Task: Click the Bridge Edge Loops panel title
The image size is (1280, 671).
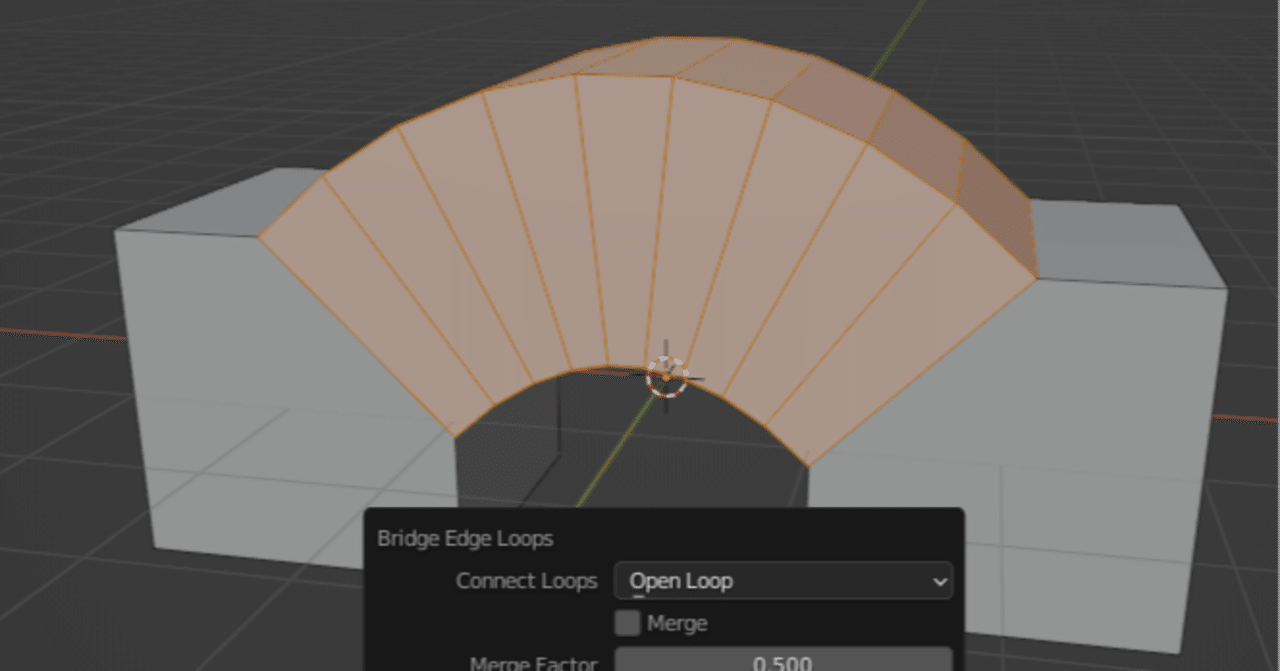Action: point(465,538)
